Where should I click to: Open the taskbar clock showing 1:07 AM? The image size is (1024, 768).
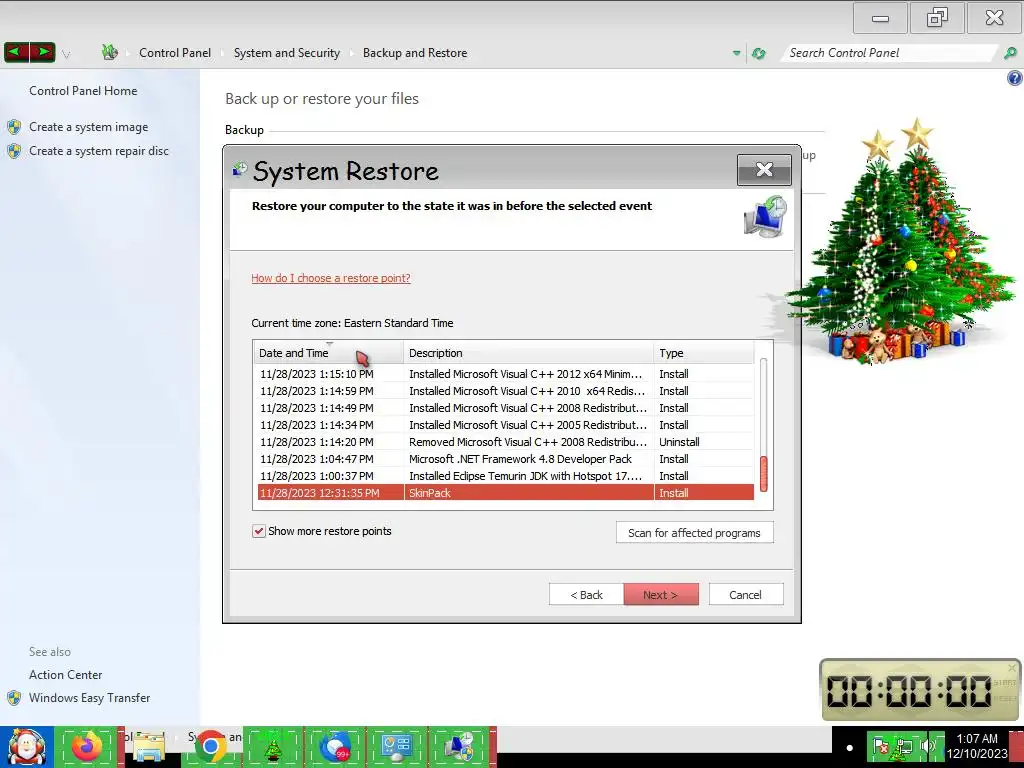click(x=977, y=746)
